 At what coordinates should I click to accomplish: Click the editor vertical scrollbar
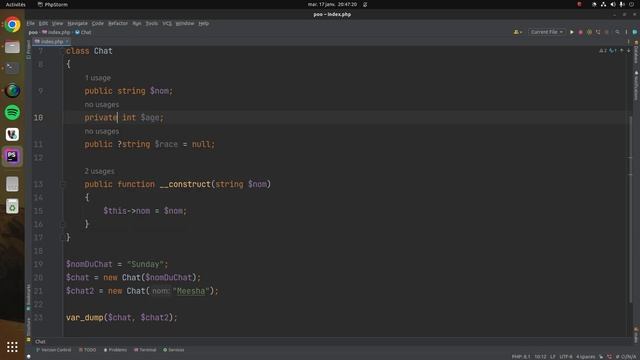[630, 210]
